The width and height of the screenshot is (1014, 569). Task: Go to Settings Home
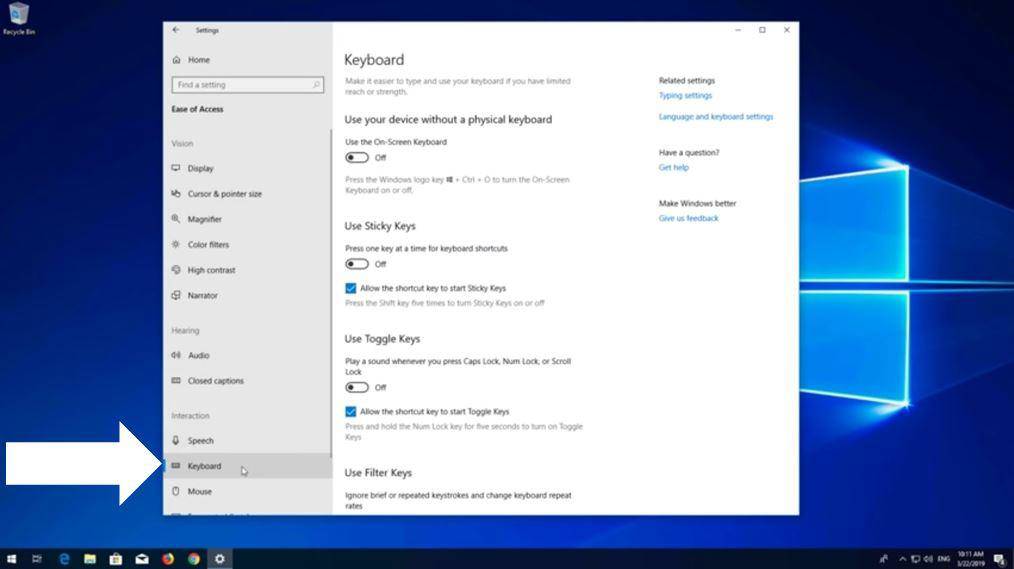pyautogui.click(x=198, y=60)
